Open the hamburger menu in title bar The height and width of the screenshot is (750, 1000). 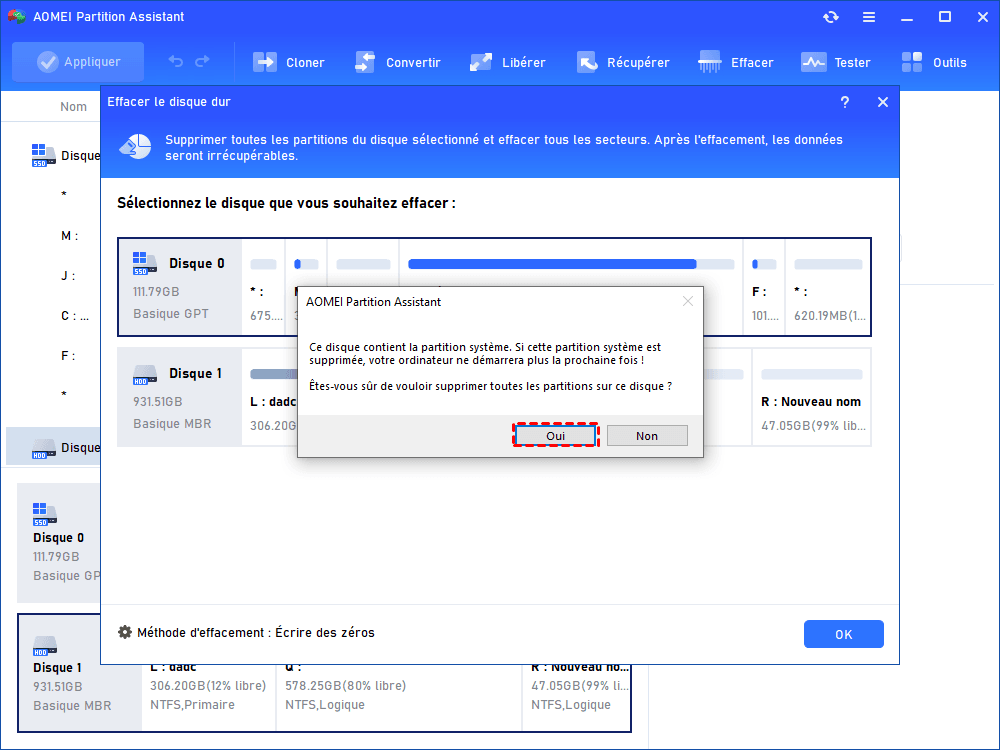[869, 17]
